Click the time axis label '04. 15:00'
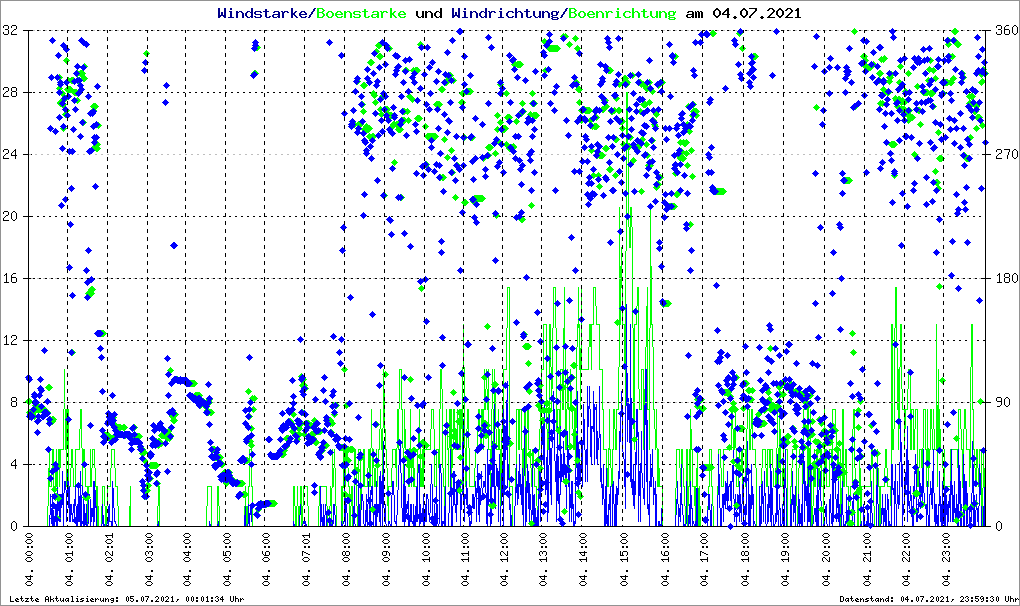The height and width of the screenshot is (606, 1020). (623, 559)
